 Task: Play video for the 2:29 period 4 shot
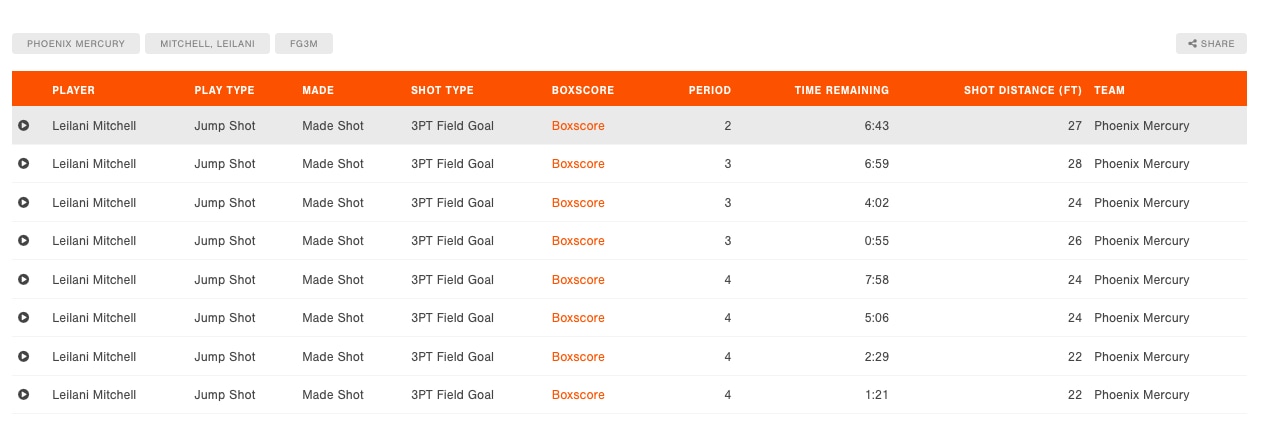[24, 357]
